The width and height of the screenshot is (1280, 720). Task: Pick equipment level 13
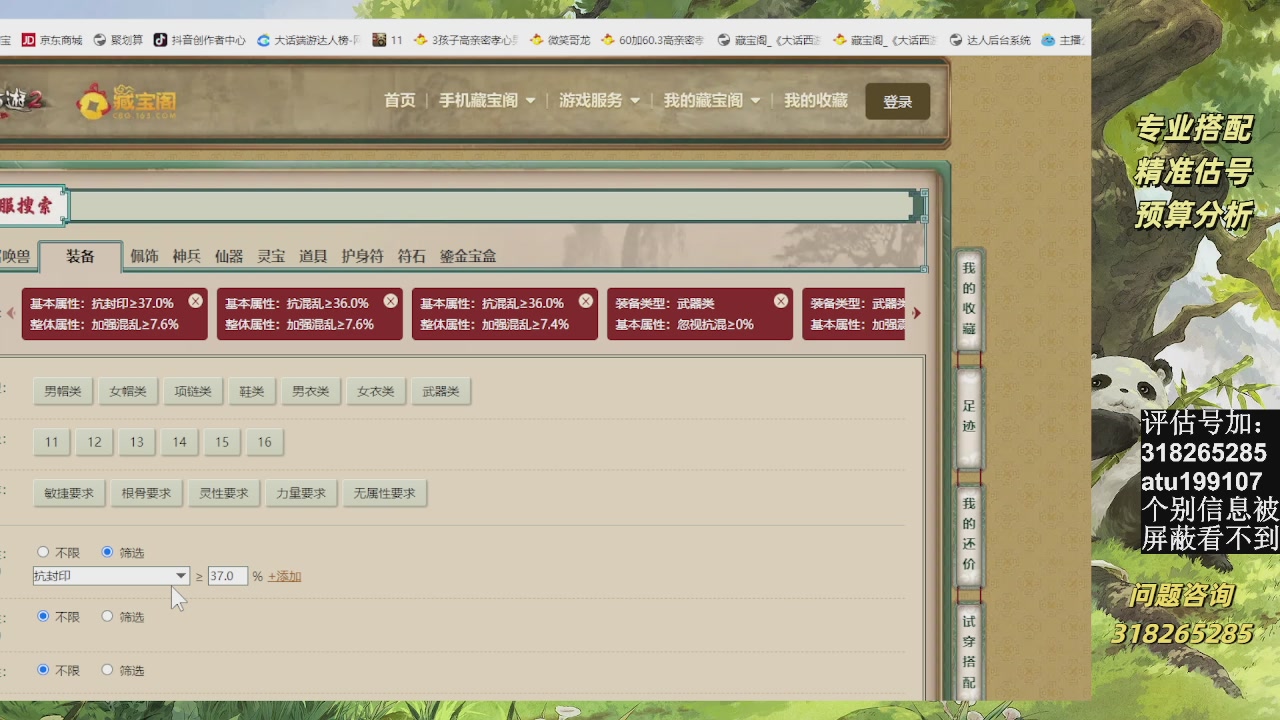tap(136, 442)
